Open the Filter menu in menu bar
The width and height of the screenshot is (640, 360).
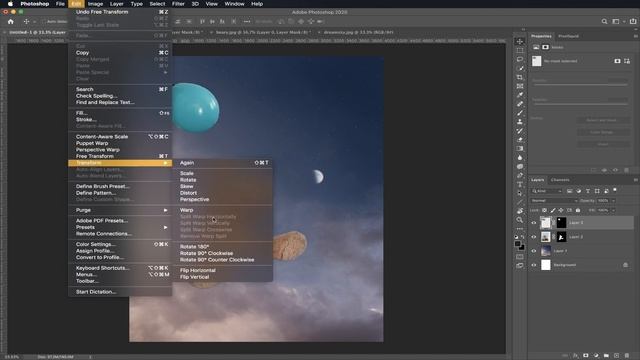click(x=178, y=4)
